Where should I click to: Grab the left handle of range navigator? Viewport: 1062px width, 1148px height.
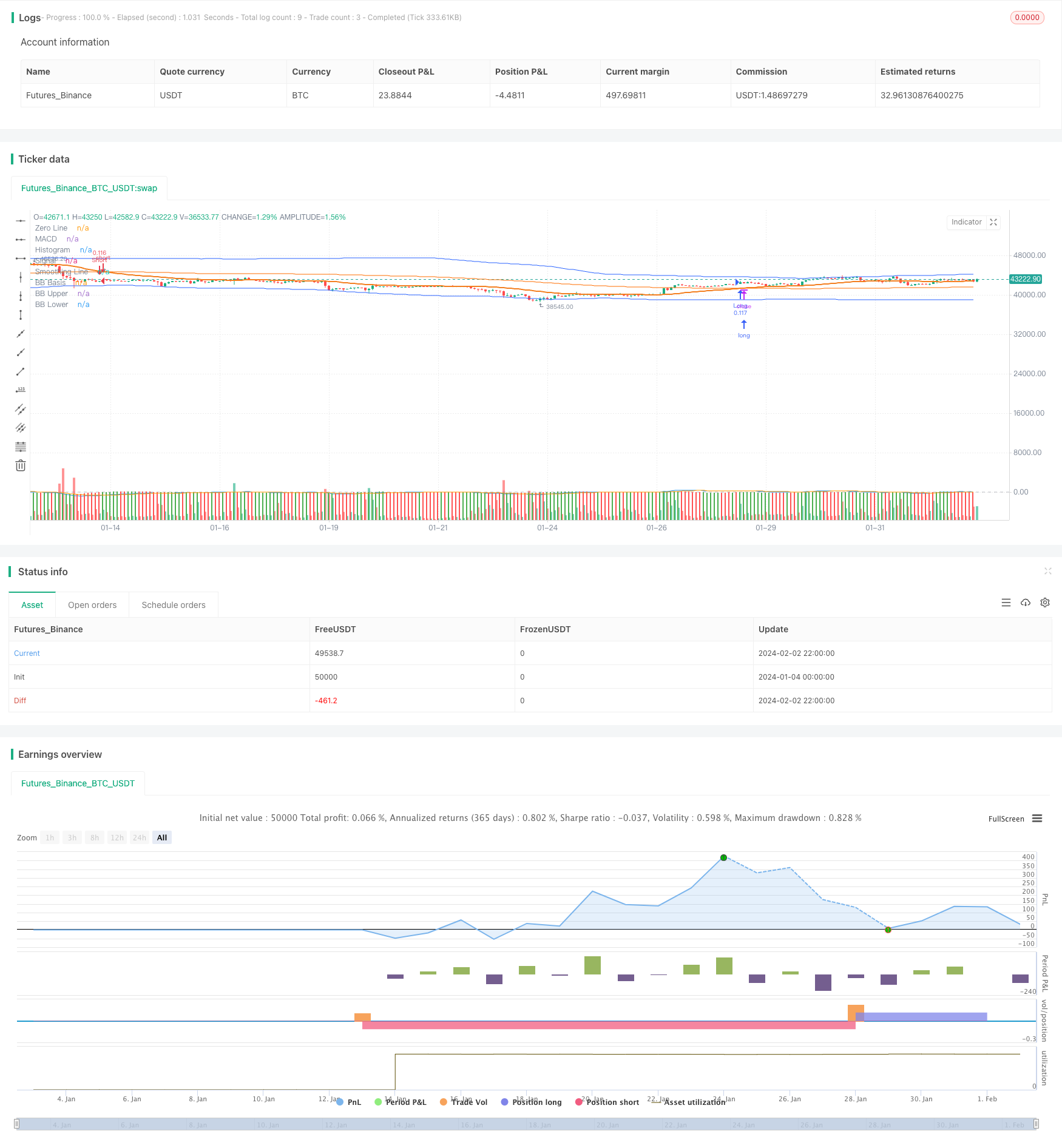(x=17, y=1124)
